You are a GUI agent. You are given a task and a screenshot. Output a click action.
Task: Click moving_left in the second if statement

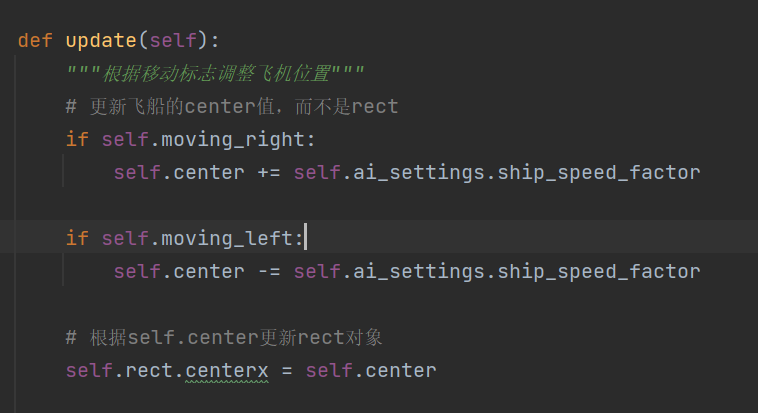click(x=227, y=238)
